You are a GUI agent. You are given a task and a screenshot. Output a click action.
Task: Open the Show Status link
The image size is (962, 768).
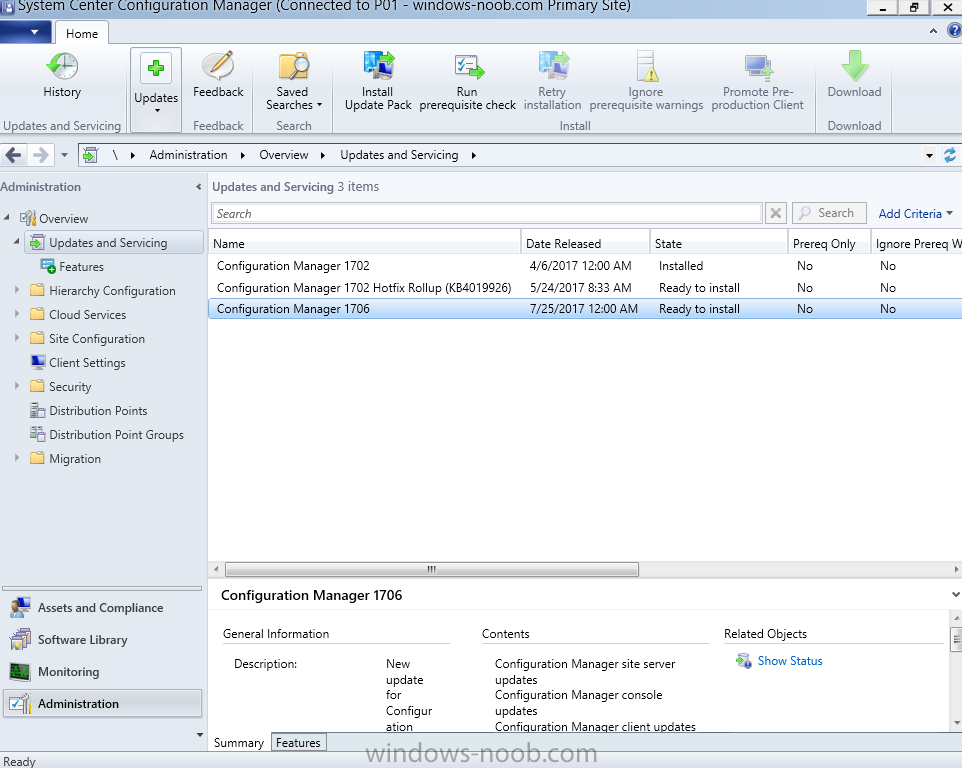point(790,661)
